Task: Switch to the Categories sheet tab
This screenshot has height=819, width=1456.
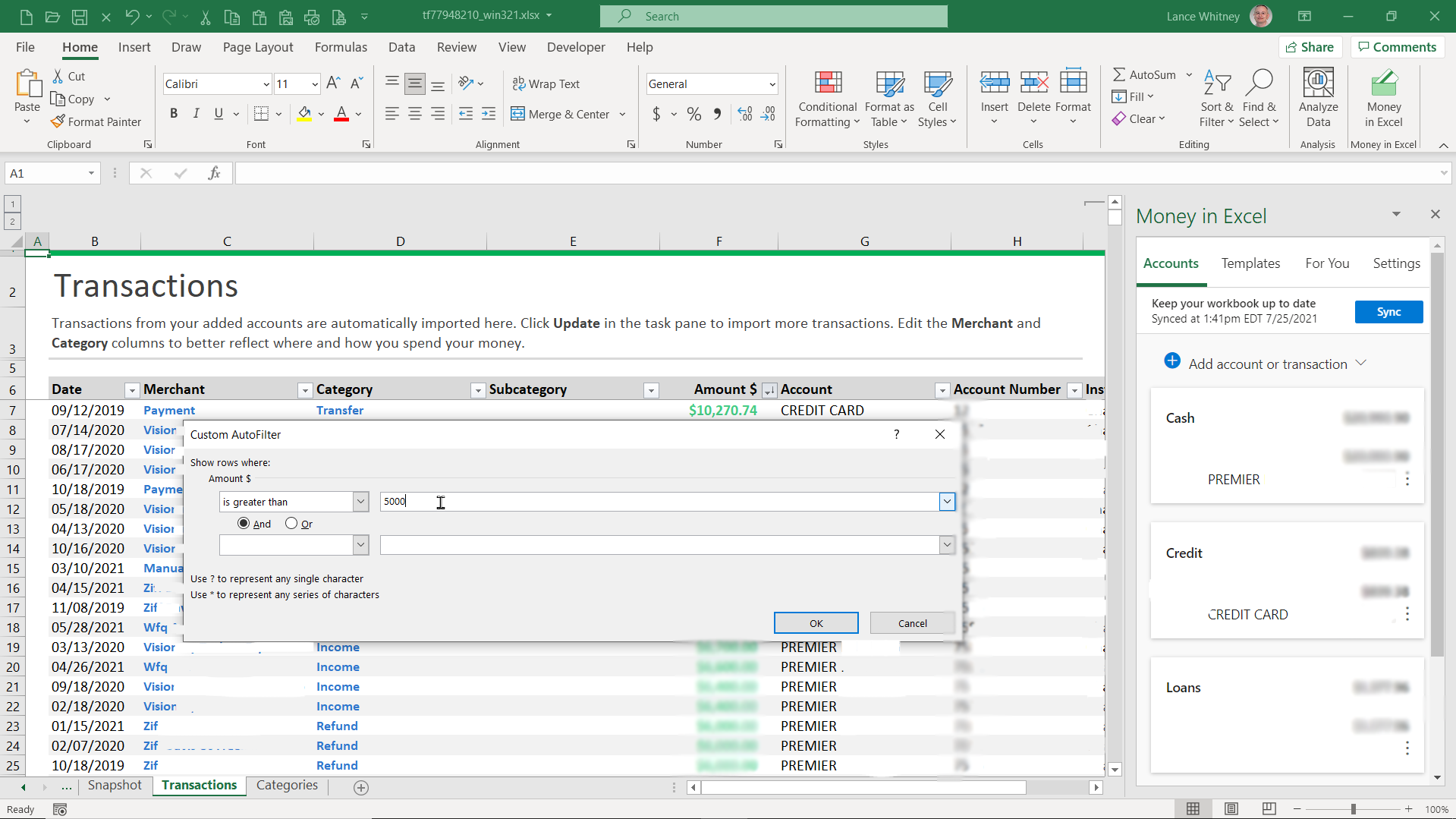Action: point(287,785)
